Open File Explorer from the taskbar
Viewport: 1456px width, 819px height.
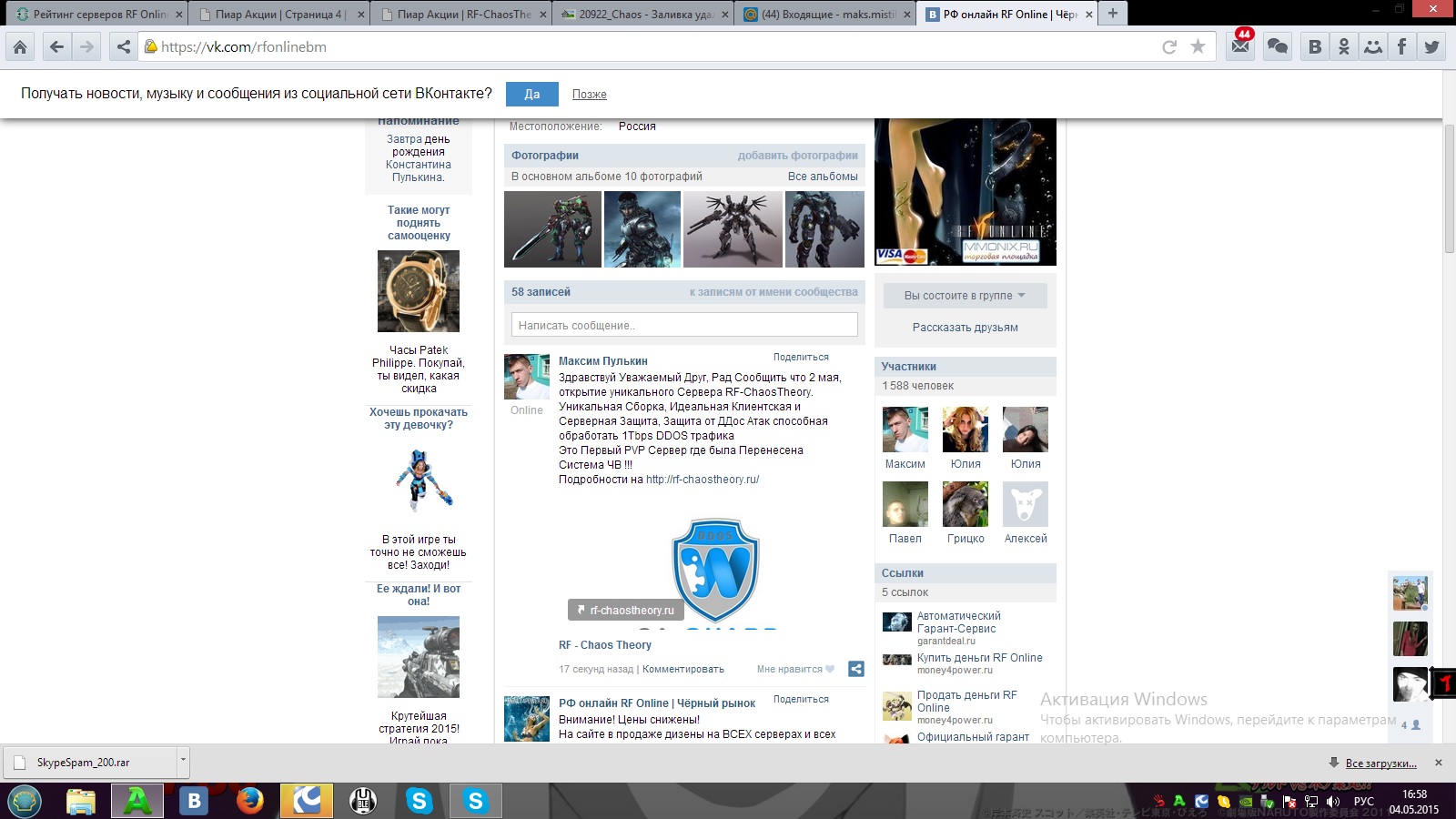(x=81, y=801)
